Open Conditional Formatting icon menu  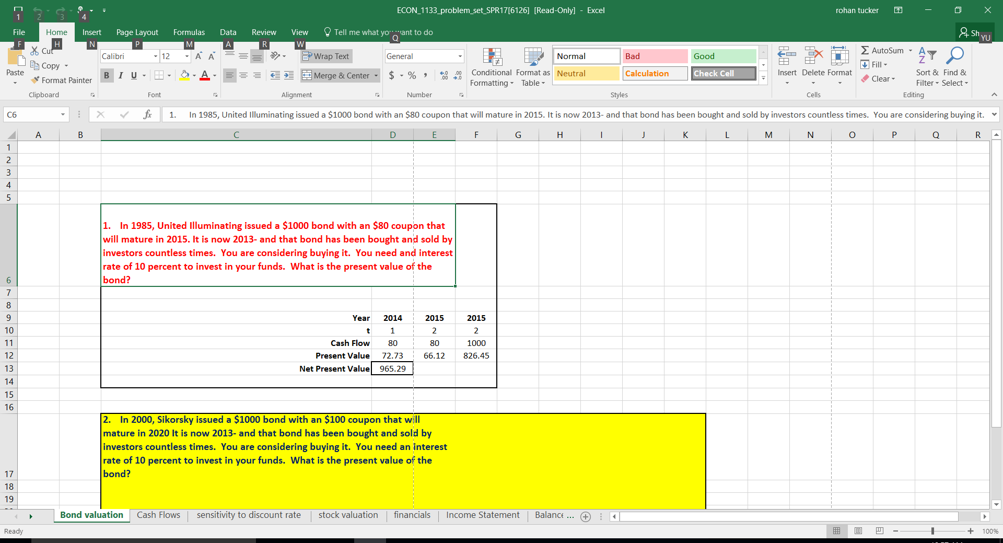tap(491, 57)
